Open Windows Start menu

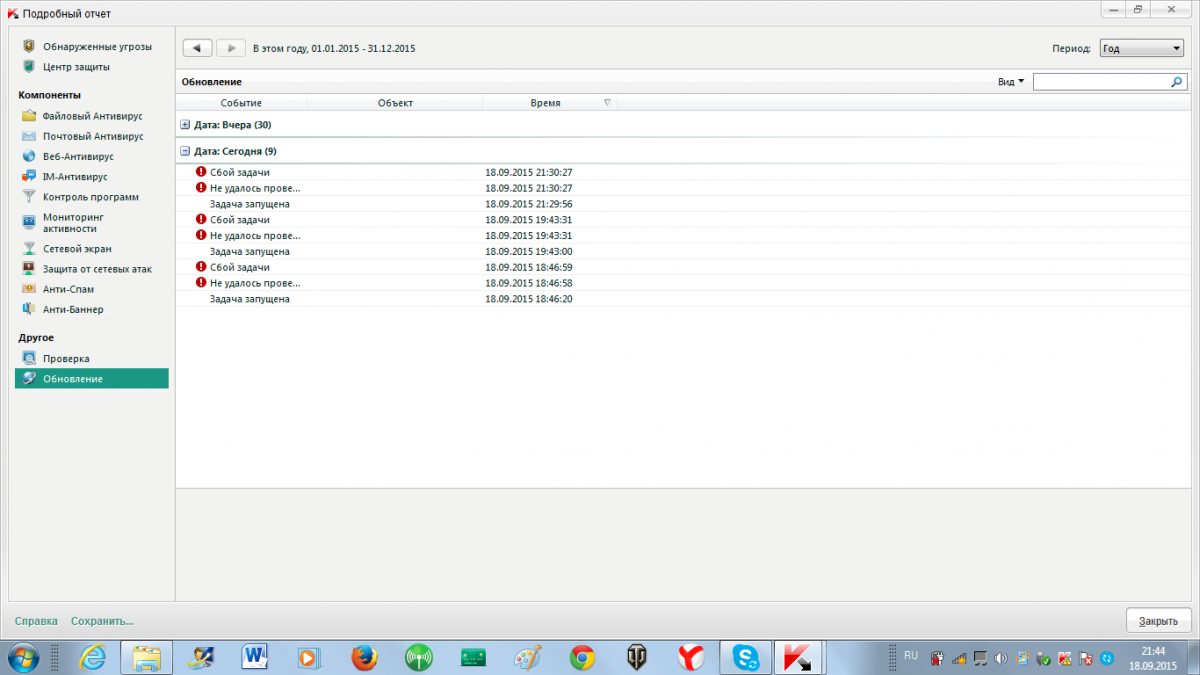pos(22,657)
